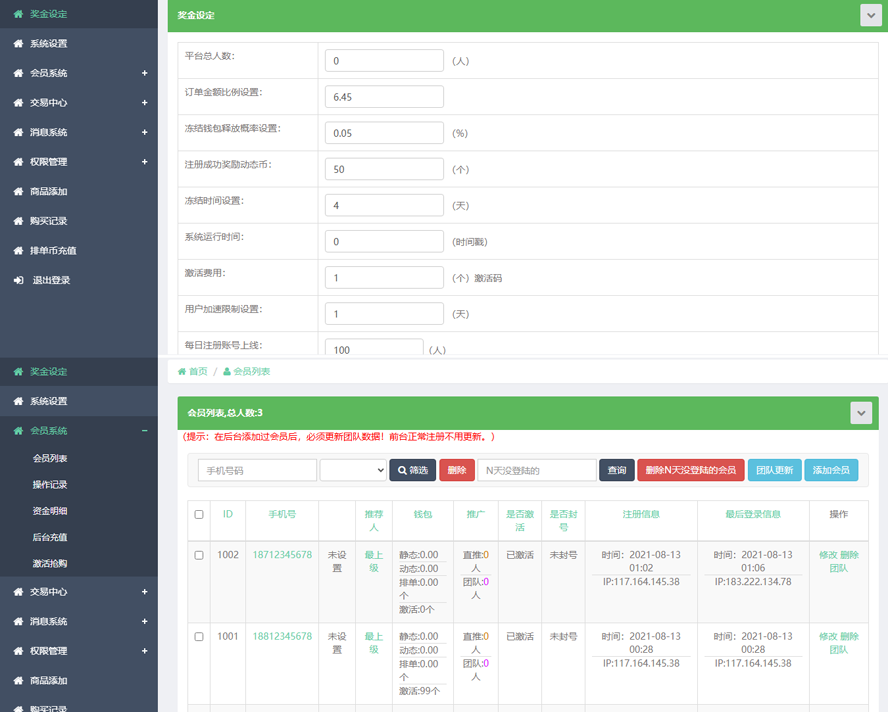Click the user icon before 会员列表 breadcrumb
This screenshot has width=888, height=712.
point(227,372)
